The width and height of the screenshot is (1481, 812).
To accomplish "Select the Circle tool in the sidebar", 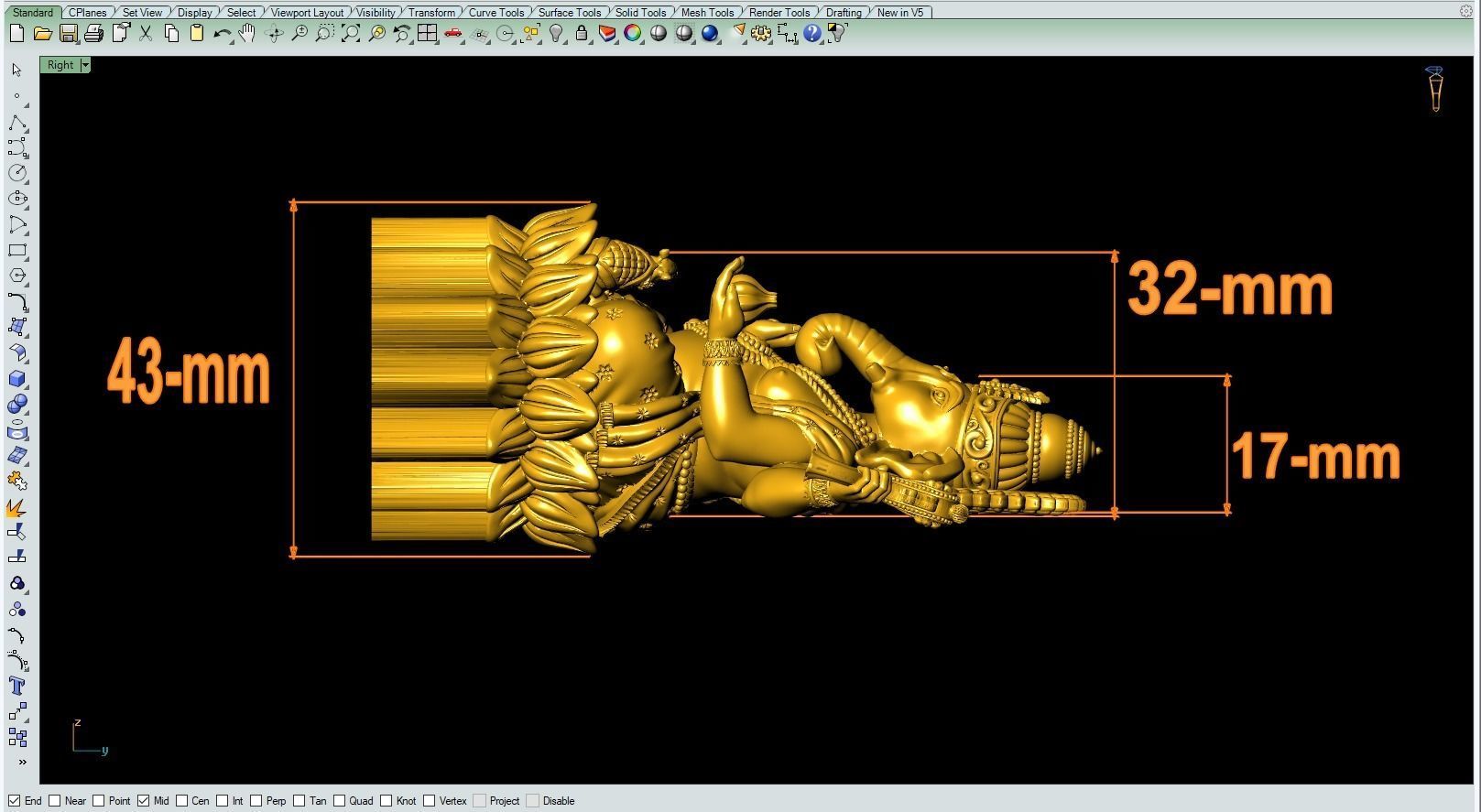I will (16, 173).
